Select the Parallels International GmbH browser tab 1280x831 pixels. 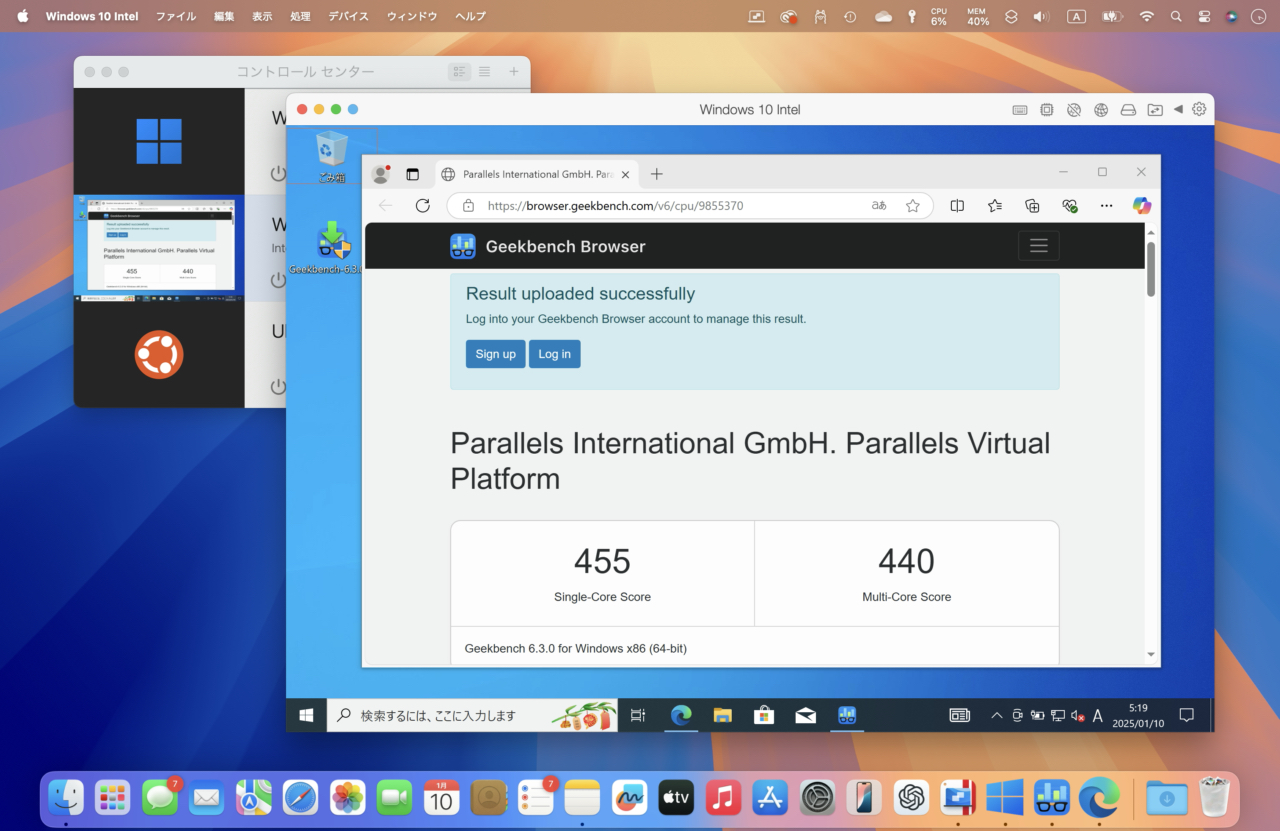click(x=536, y=174)
